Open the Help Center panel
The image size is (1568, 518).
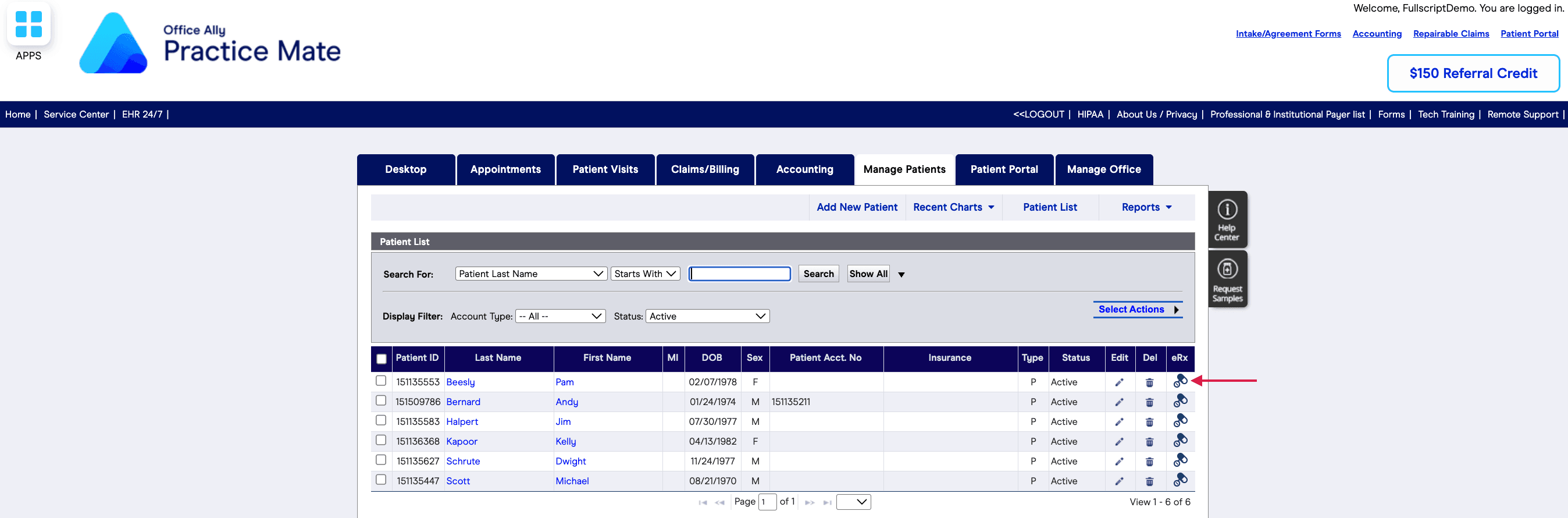pyautogui.click(x=1227, y=219)
